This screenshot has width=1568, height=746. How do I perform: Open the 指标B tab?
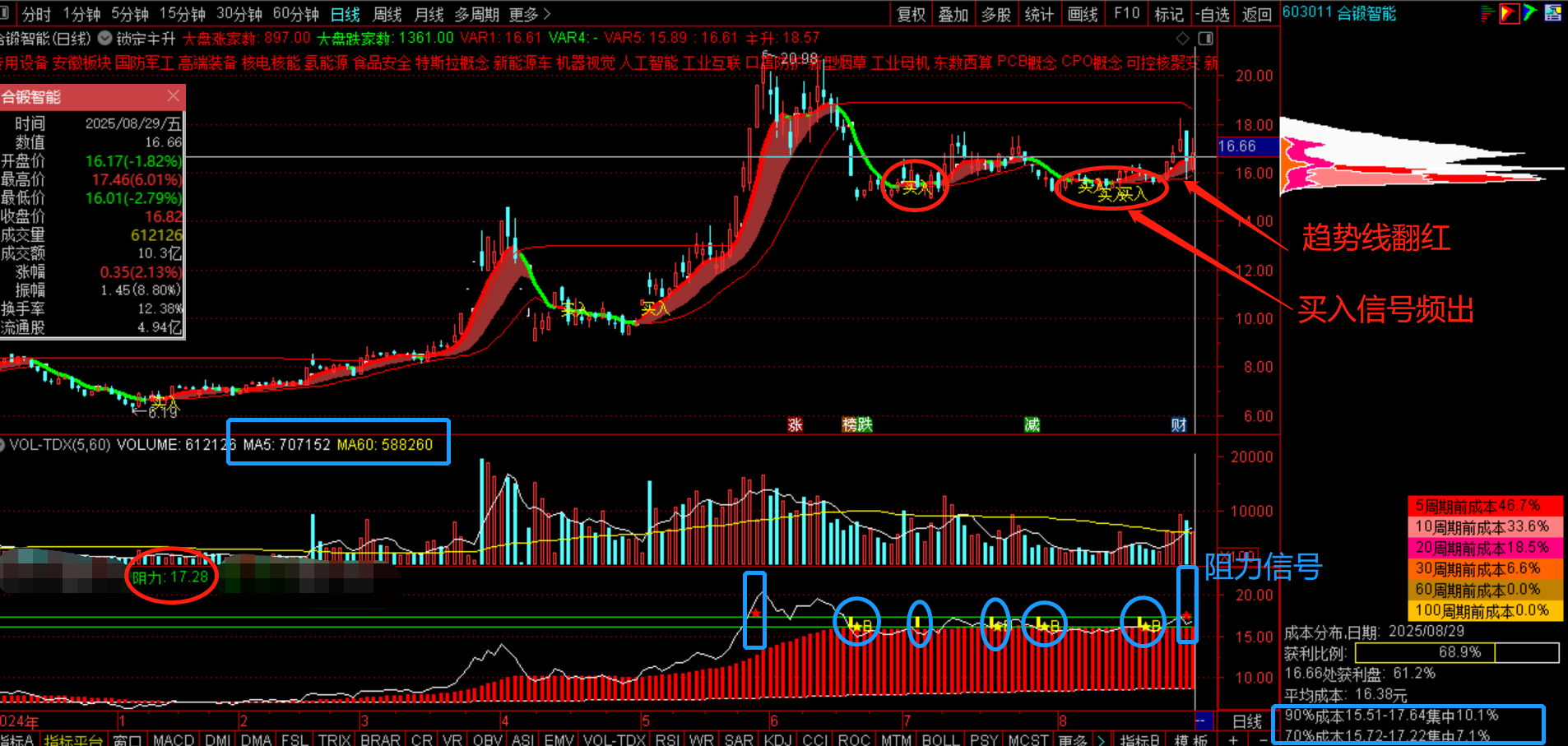(1139, 739)
